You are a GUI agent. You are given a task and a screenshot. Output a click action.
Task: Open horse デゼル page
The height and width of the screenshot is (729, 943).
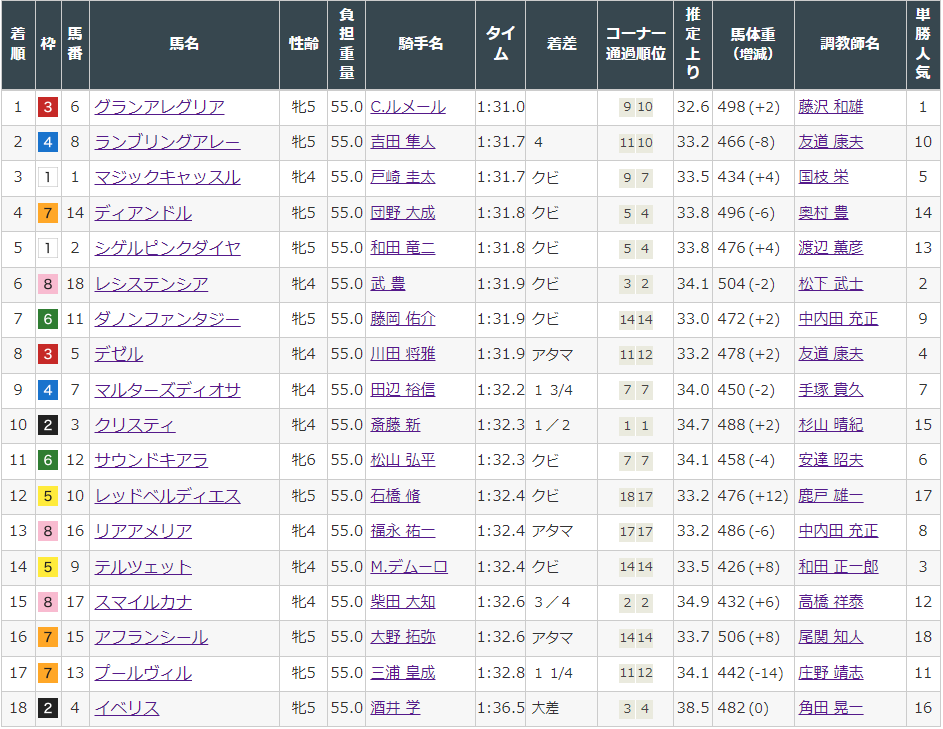[x=118, y=354]
